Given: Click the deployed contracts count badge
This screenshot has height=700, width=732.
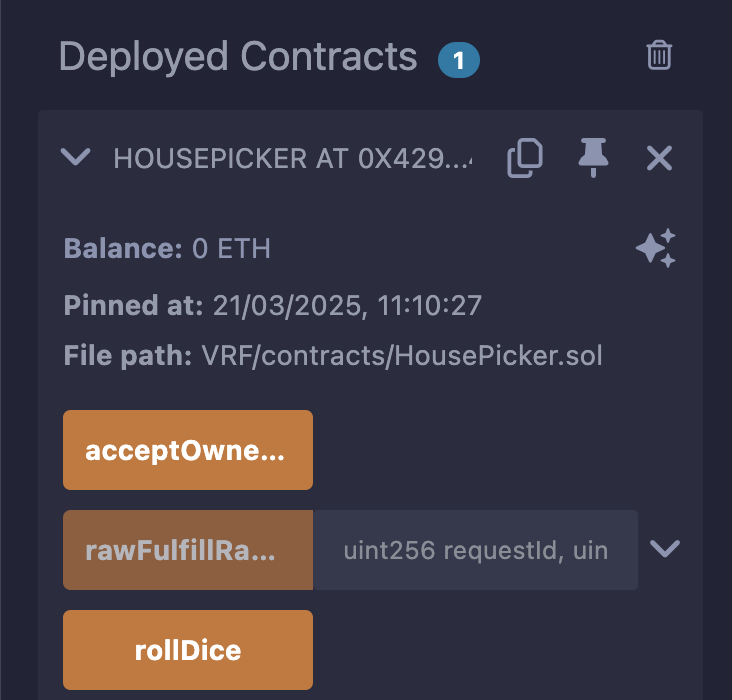Looking at the screenshot, I should coord(458,60).
